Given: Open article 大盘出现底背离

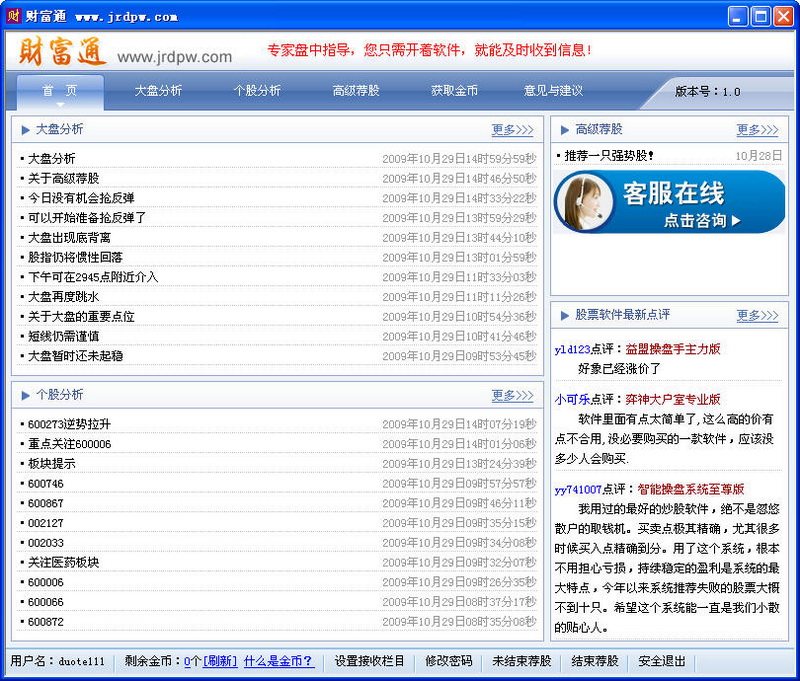Looking at the screenshot, I should pyautogui.click(x=69, y=238).
